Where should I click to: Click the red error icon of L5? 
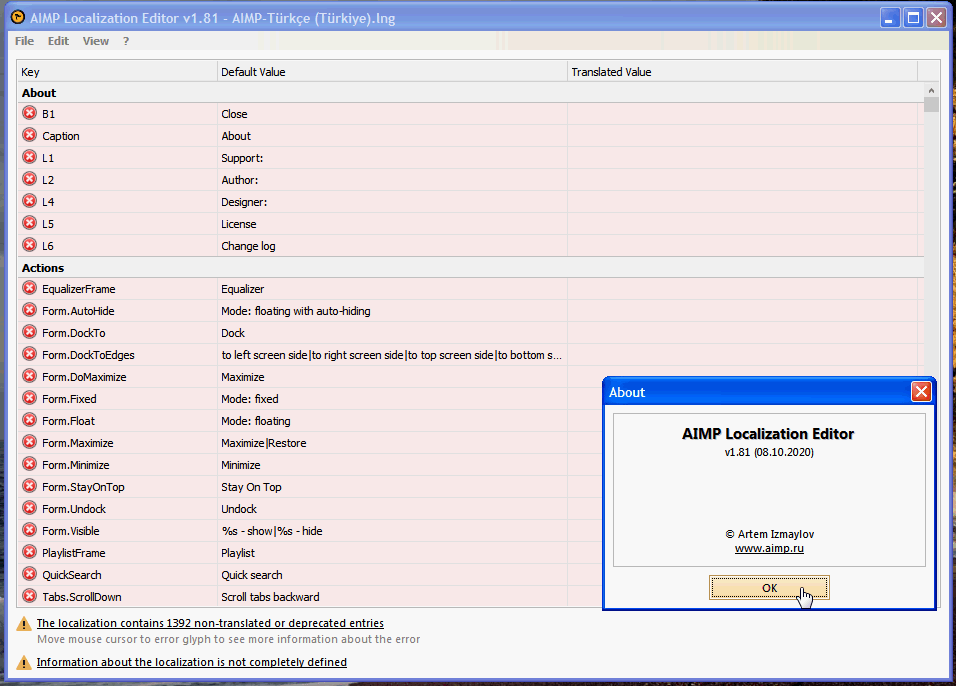29,223
